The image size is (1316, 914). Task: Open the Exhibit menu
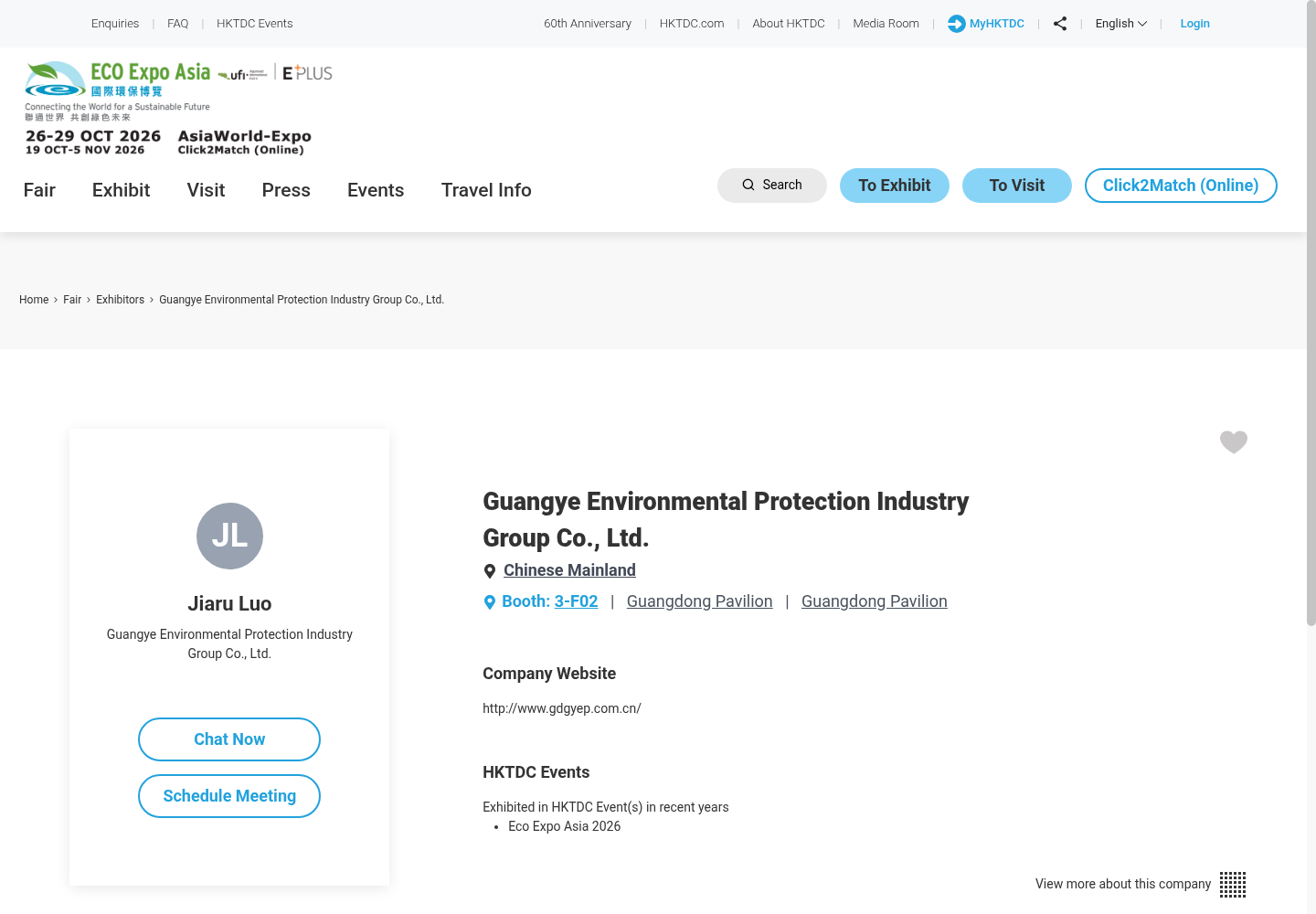[121, 190]
